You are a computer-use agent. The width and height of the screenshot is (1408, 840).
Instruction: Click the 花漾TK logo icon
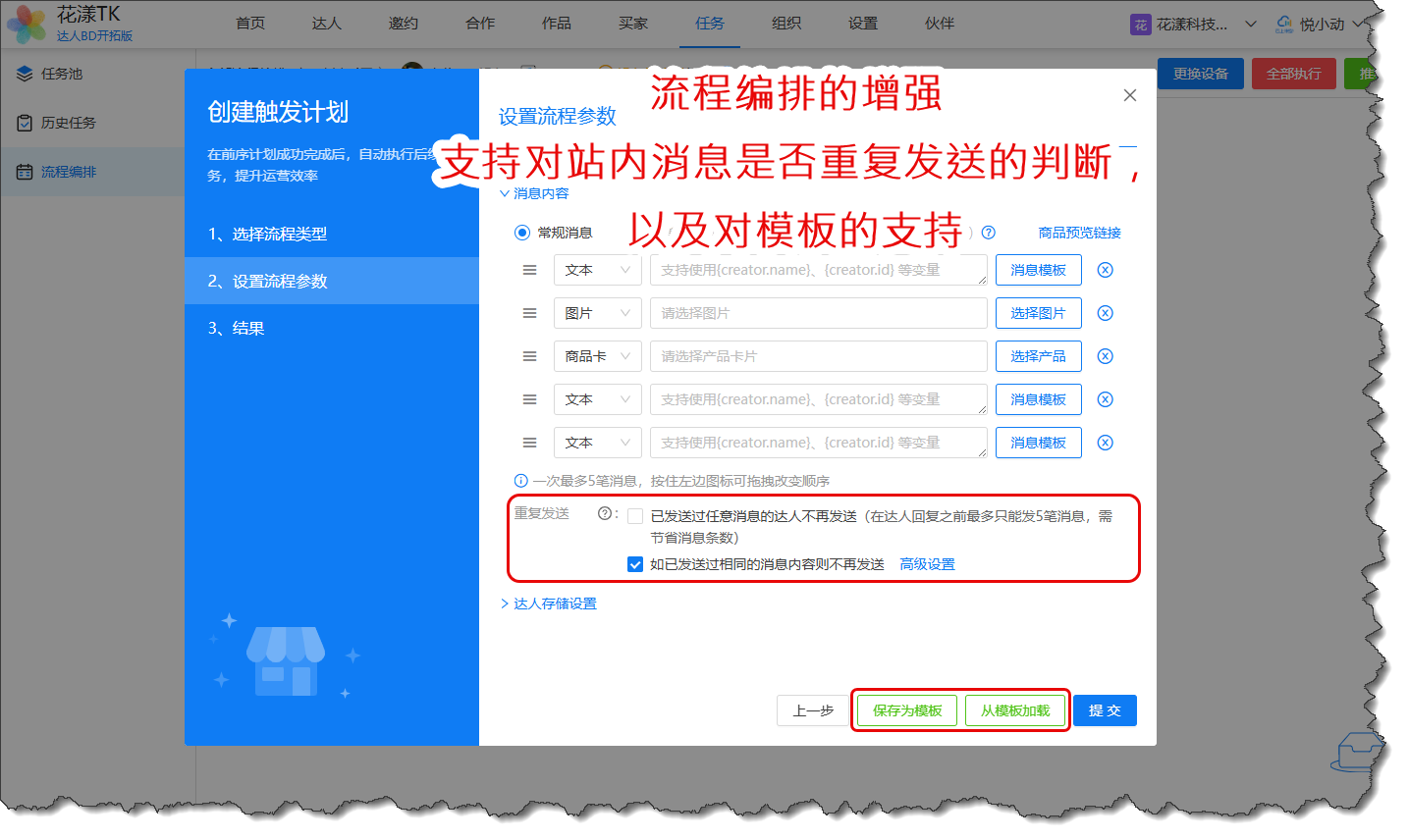click(x=27, y=24)
